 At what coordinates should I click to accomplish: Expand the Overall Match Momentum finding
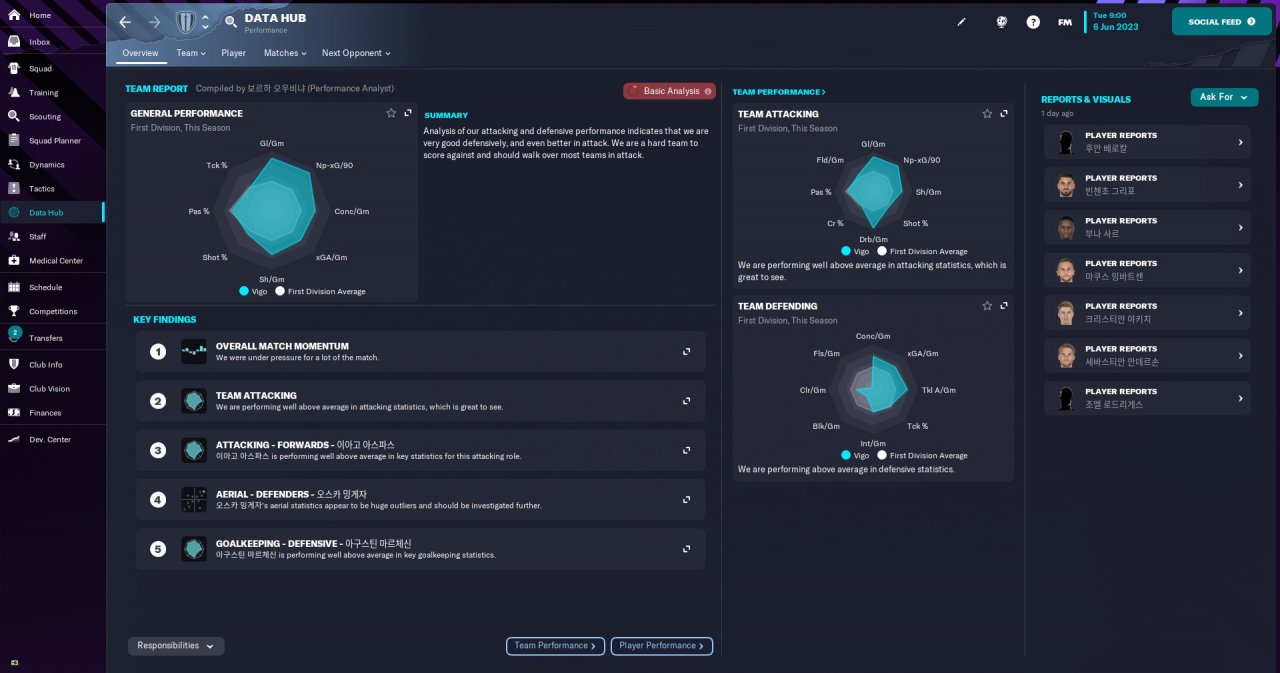coord(687,351)
